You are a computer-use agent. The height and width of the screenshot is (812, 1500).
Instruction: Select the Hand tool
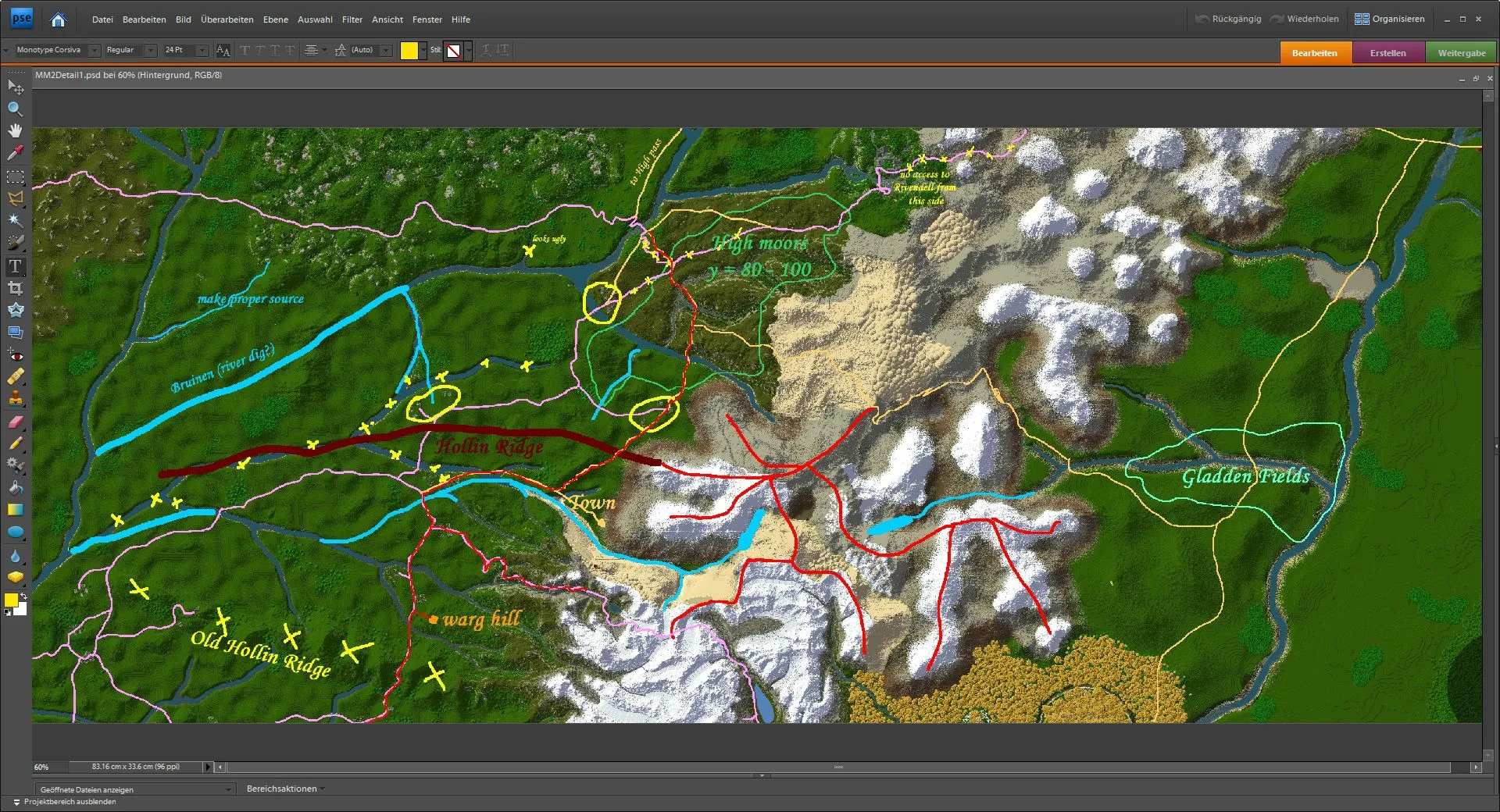(16, 130)
